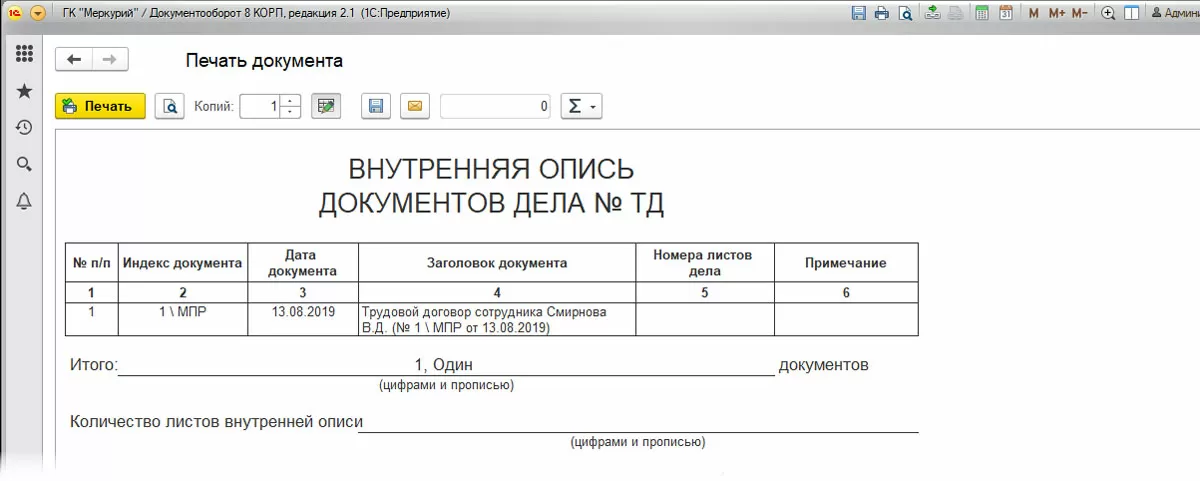1200x481 pixels.
Task: Click Save floppy icon in title bar
Action: tap(858, 14)
